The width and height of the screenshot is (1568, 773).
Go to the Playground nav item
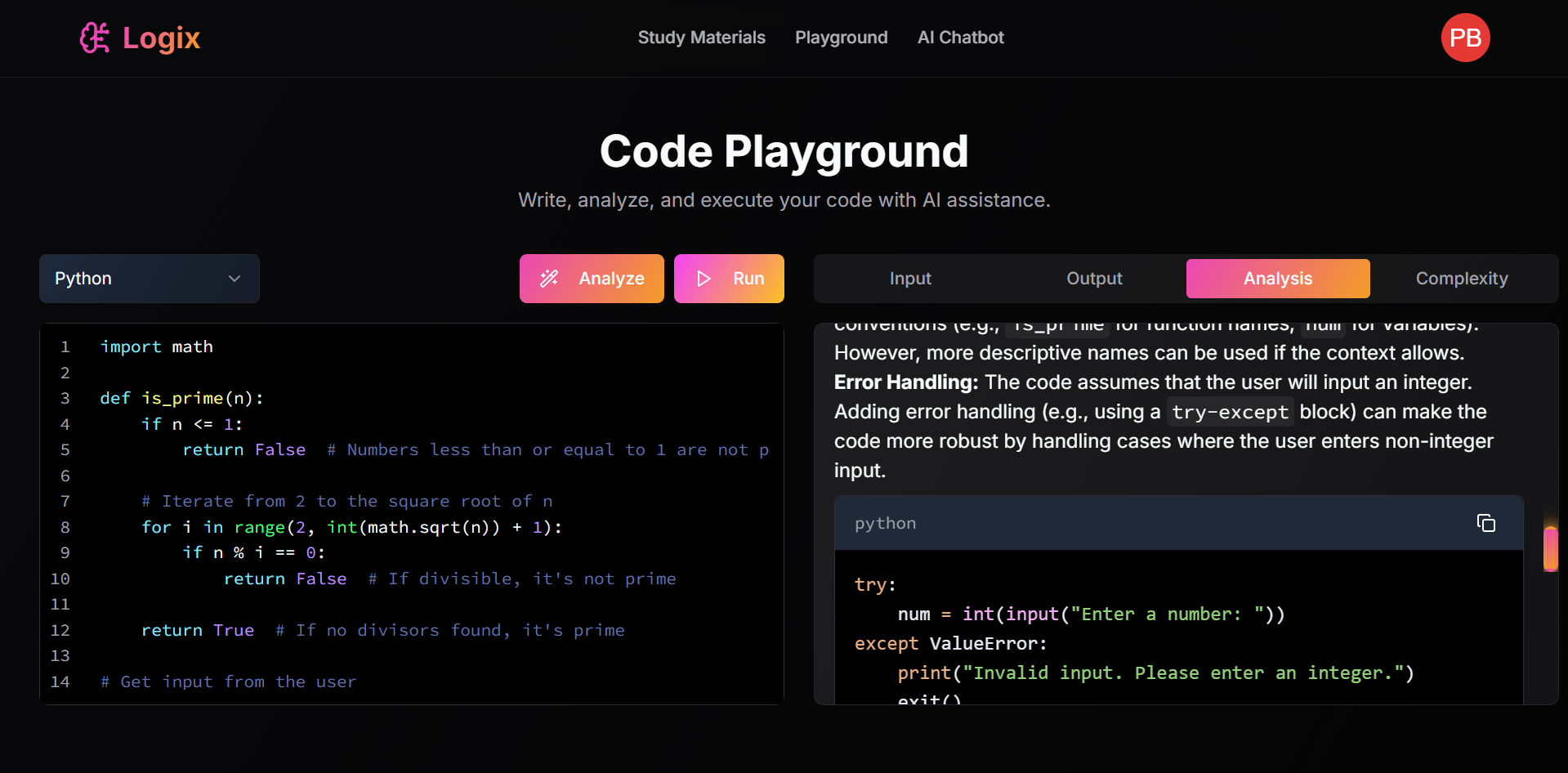pyautogui.click(x=841, y=38)
